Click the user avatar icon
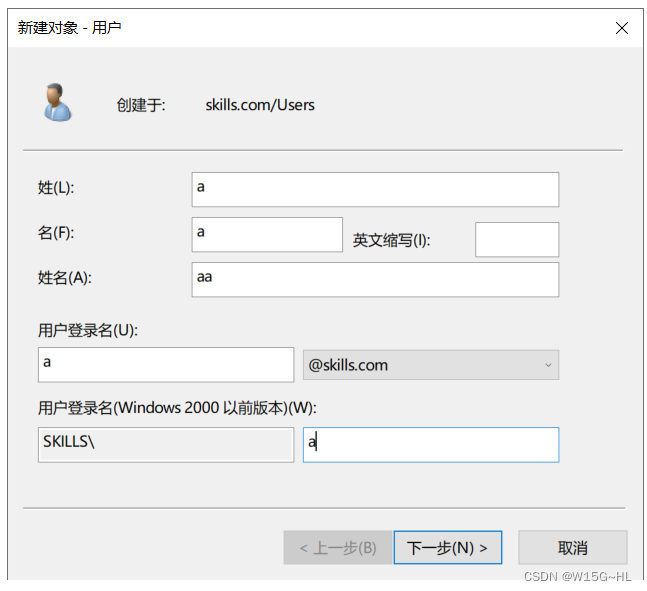Screen dimensions: 647x591 57,102
